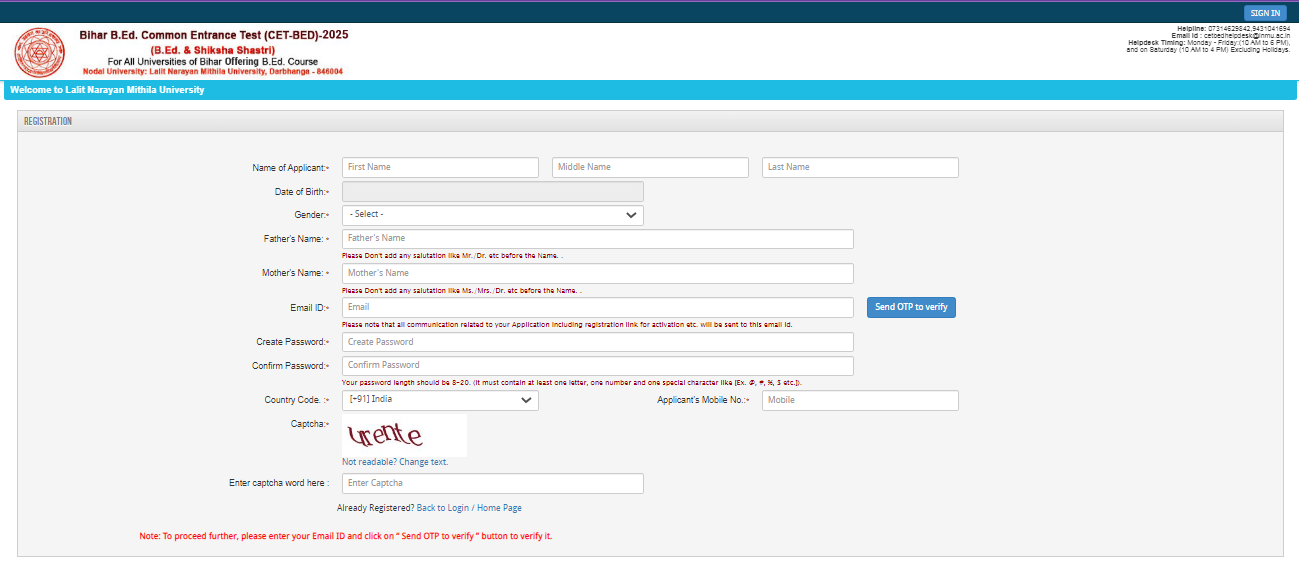Click the Mother's Name input

point(597,273)
